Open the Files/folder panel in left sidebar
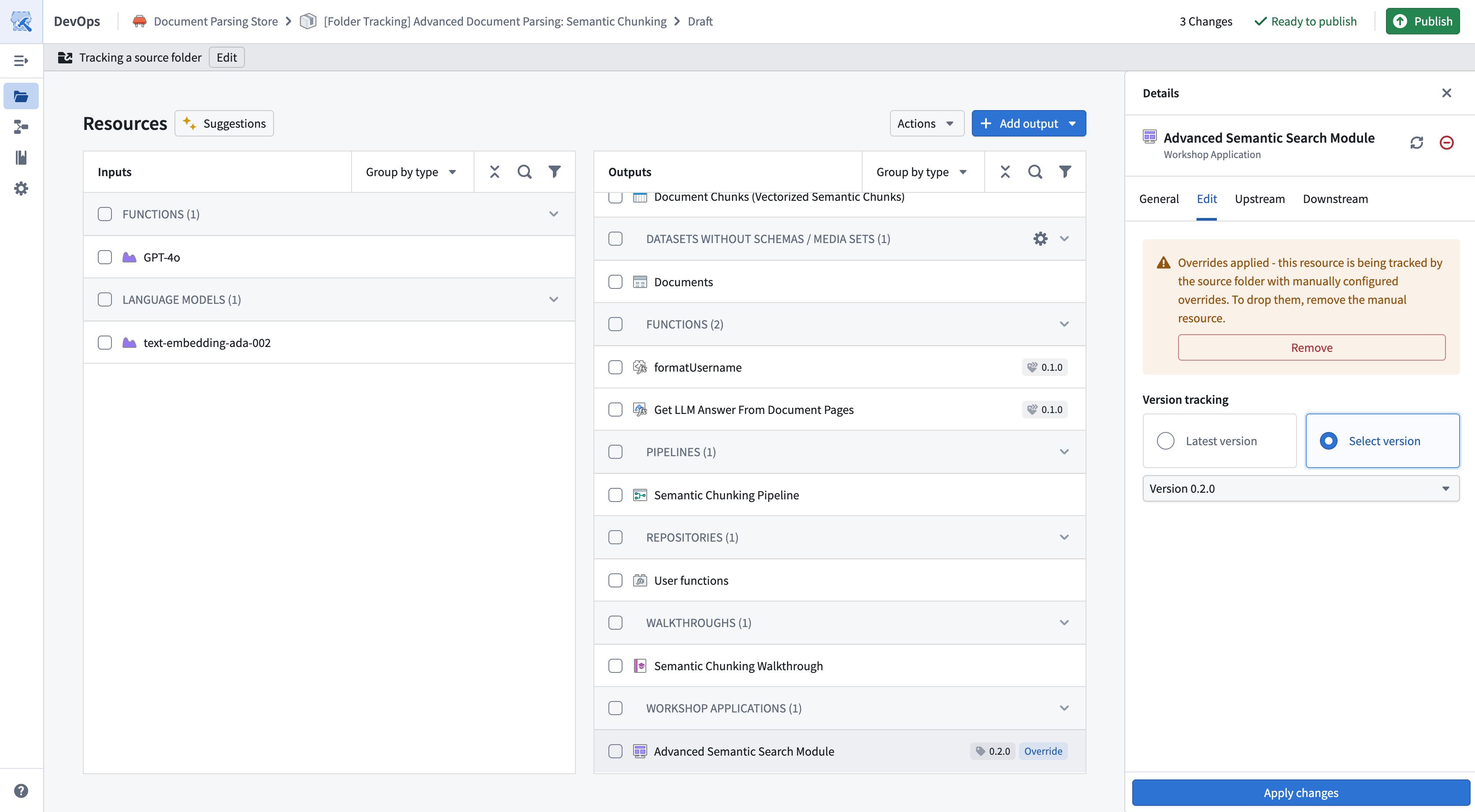The height and width of the screenshot is (812, 1475). pyautogui.click(x=21, y=96)
